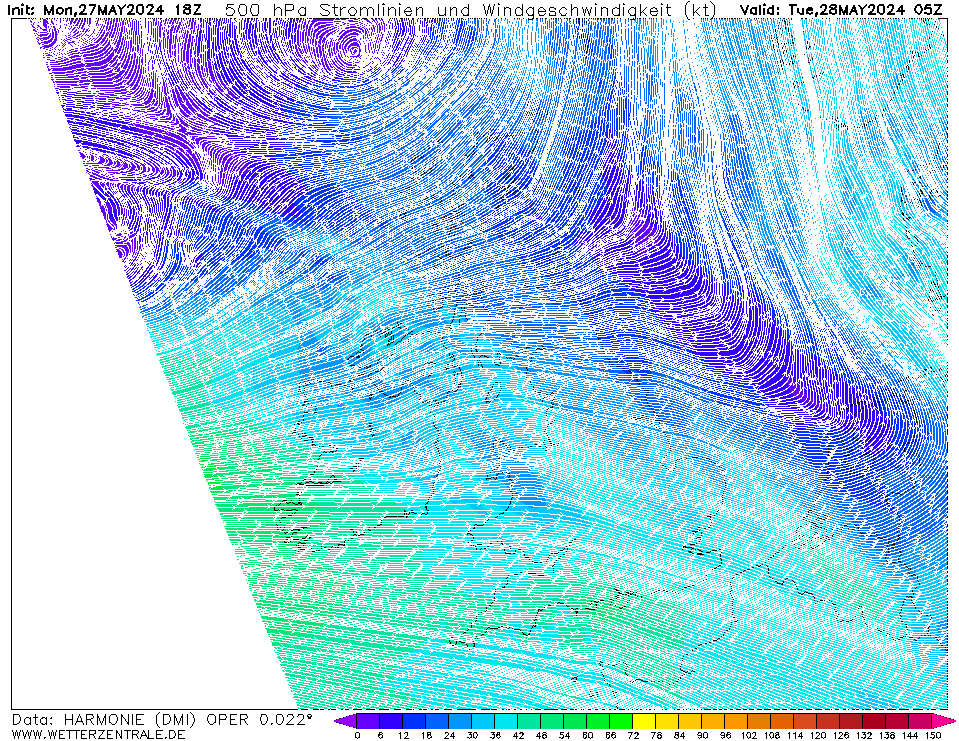Click the 0 label on the wind scale
959x741 pixels.
(x=357, y=735)
